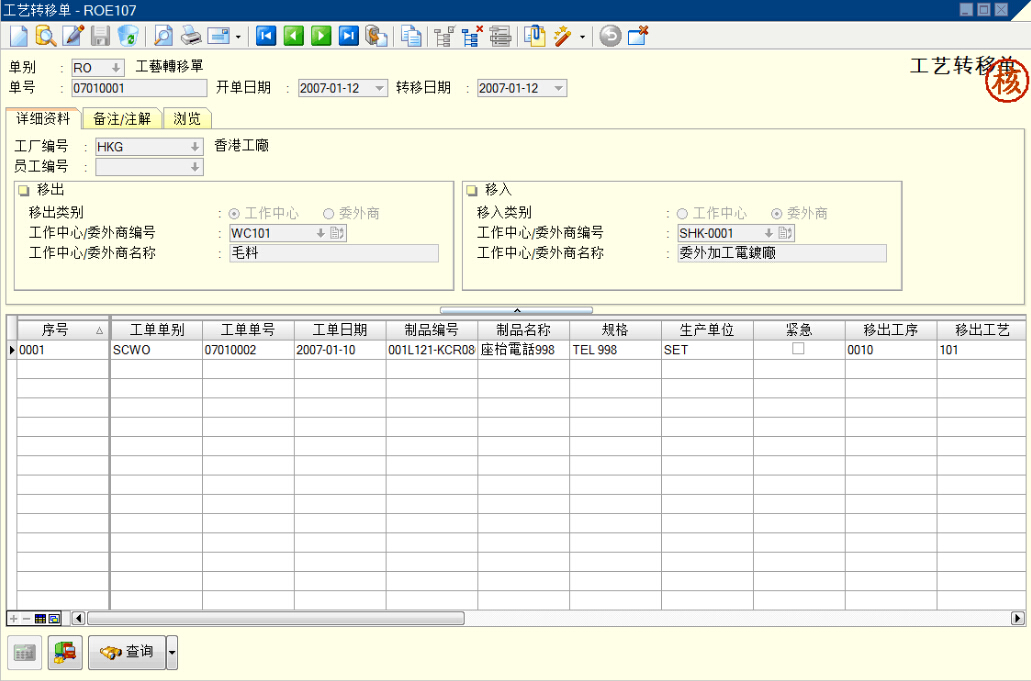
Task: Open the WC101 work center dropdown arrow
Action: pyautogui.click(x=320, y=233)
